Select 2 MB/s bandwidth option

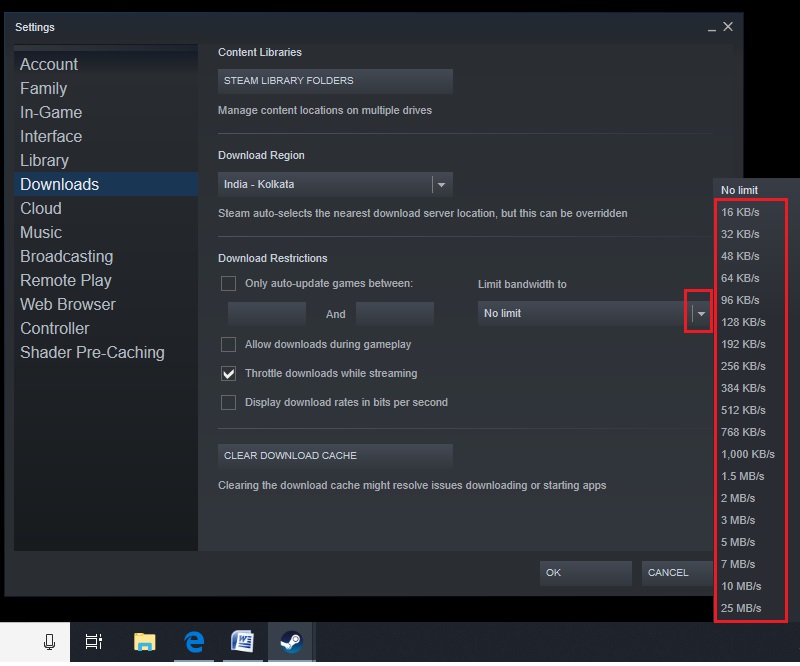tap(738, 498)
